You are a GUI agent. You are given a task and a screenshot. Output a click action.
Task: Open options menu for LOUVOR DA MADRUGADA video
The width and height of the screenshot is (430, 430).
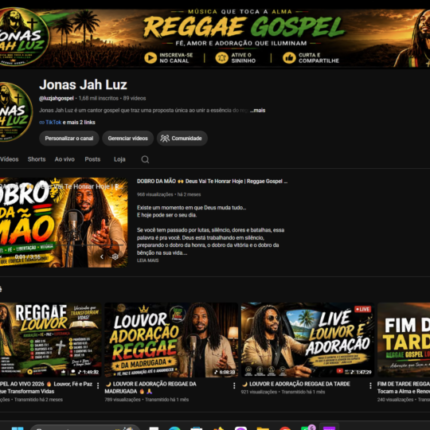[234, 386]
